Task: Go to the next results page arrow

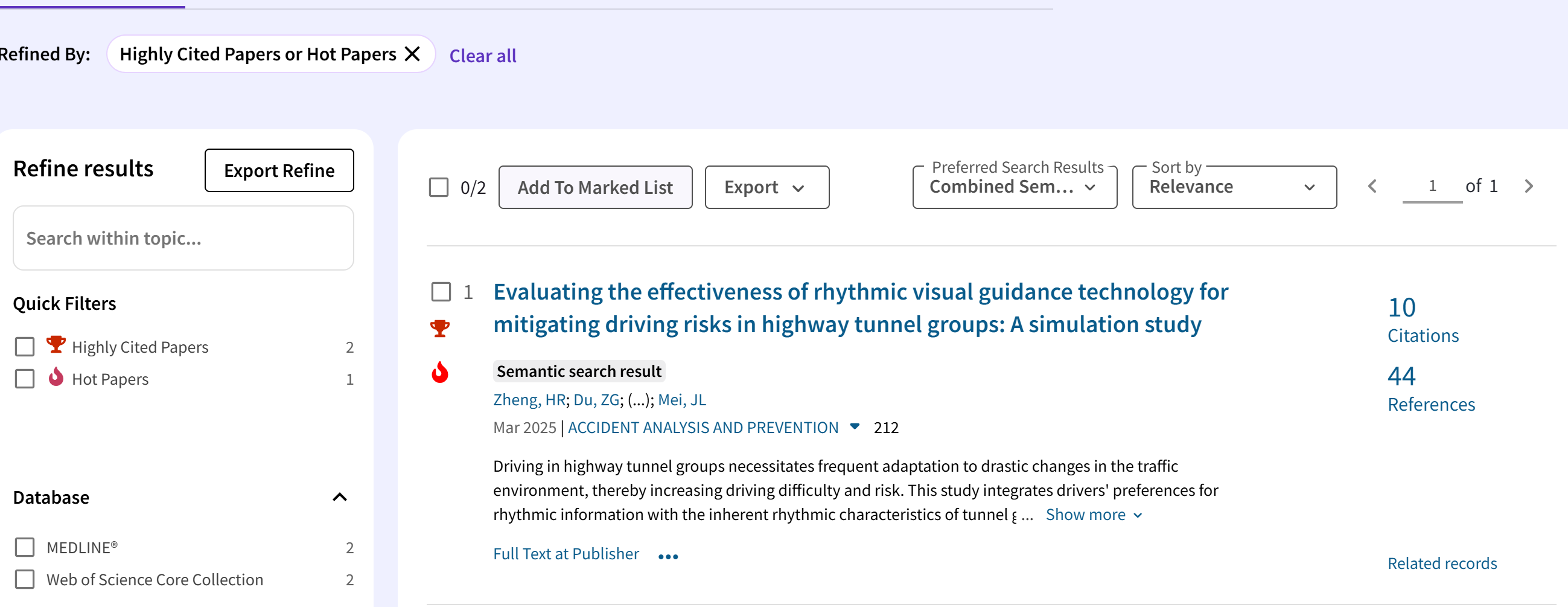Action: (1528, 187)
